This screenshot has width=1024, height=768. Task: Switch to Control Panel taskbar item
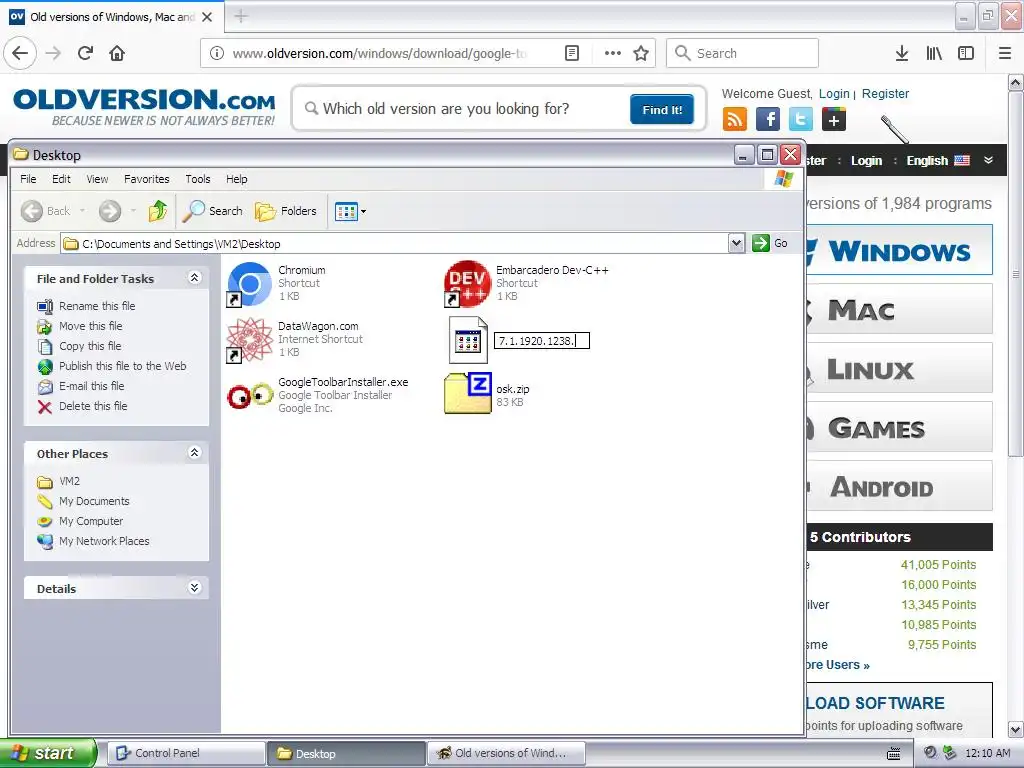[185, 753]
